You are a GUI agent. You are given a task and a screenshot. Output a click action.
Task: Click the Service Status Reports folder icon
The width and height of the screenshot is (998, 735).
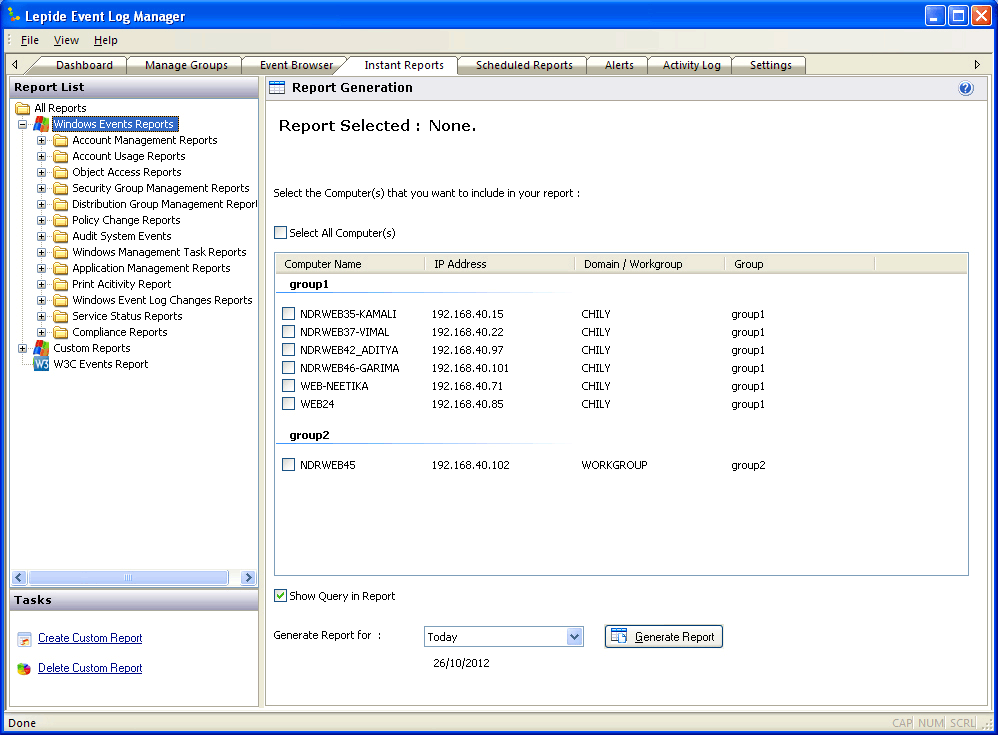tap(61, 316)
